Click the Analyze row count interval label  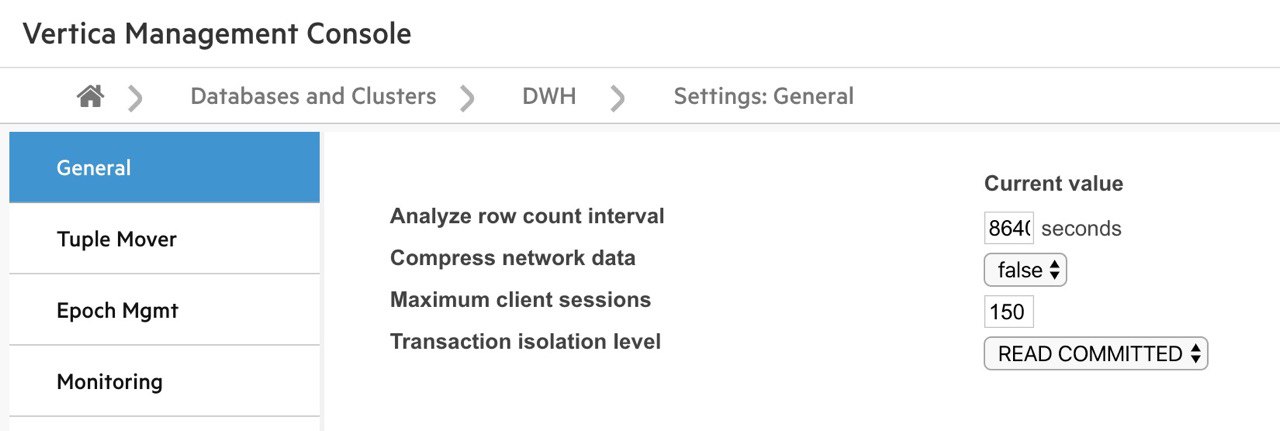(527, 216)
